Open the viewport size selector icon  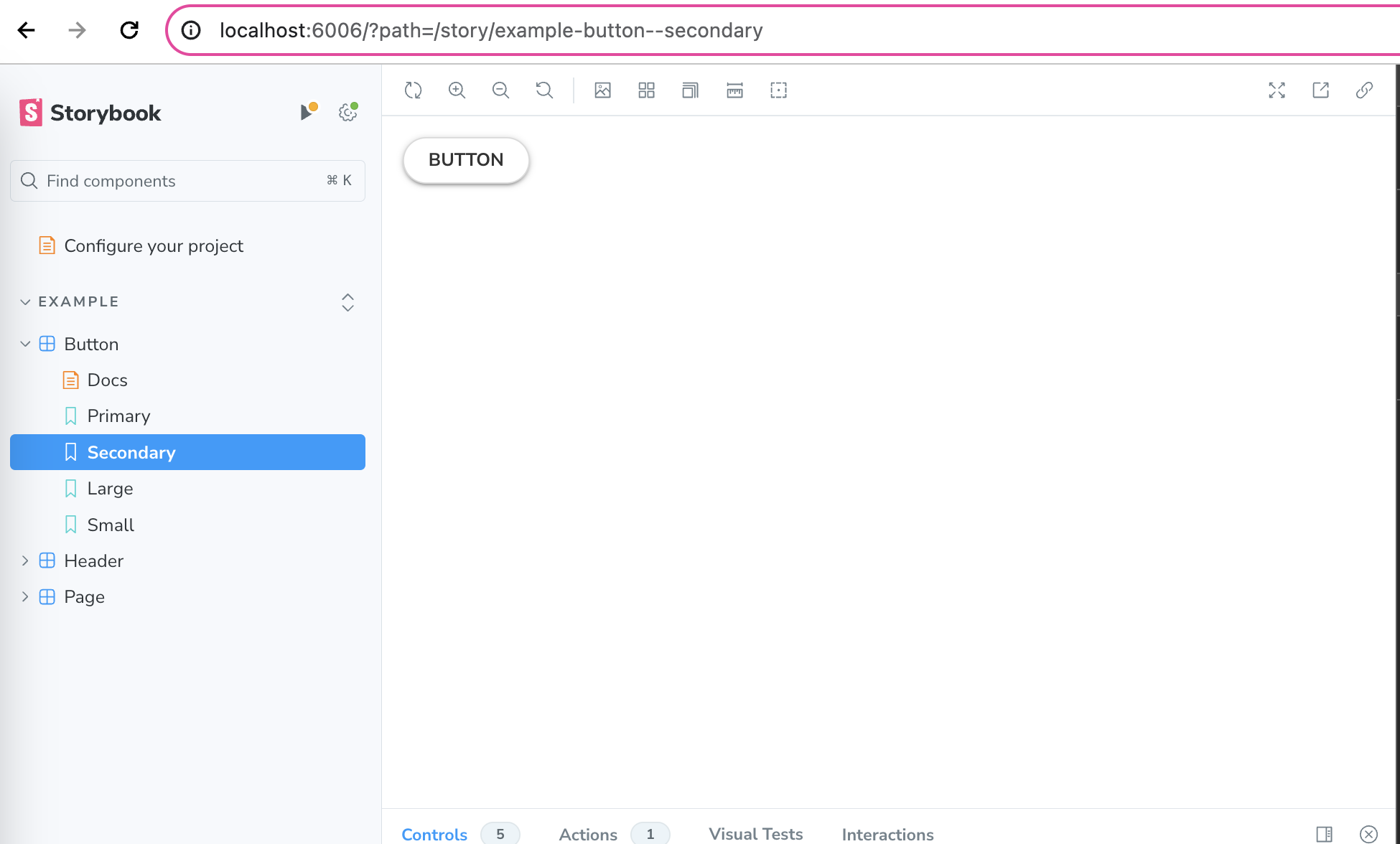pos(690,90)
